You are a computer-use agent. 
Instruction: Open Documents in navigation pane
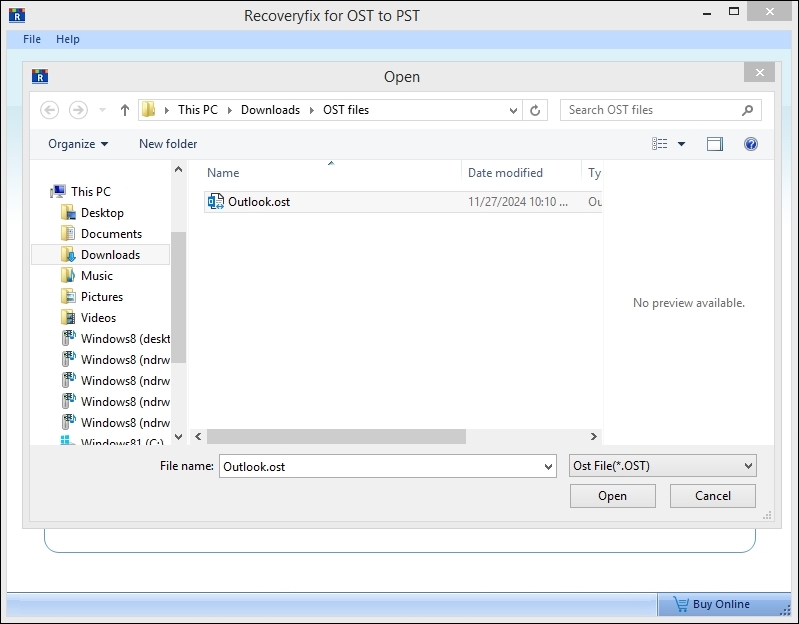(x=112, y=234)
